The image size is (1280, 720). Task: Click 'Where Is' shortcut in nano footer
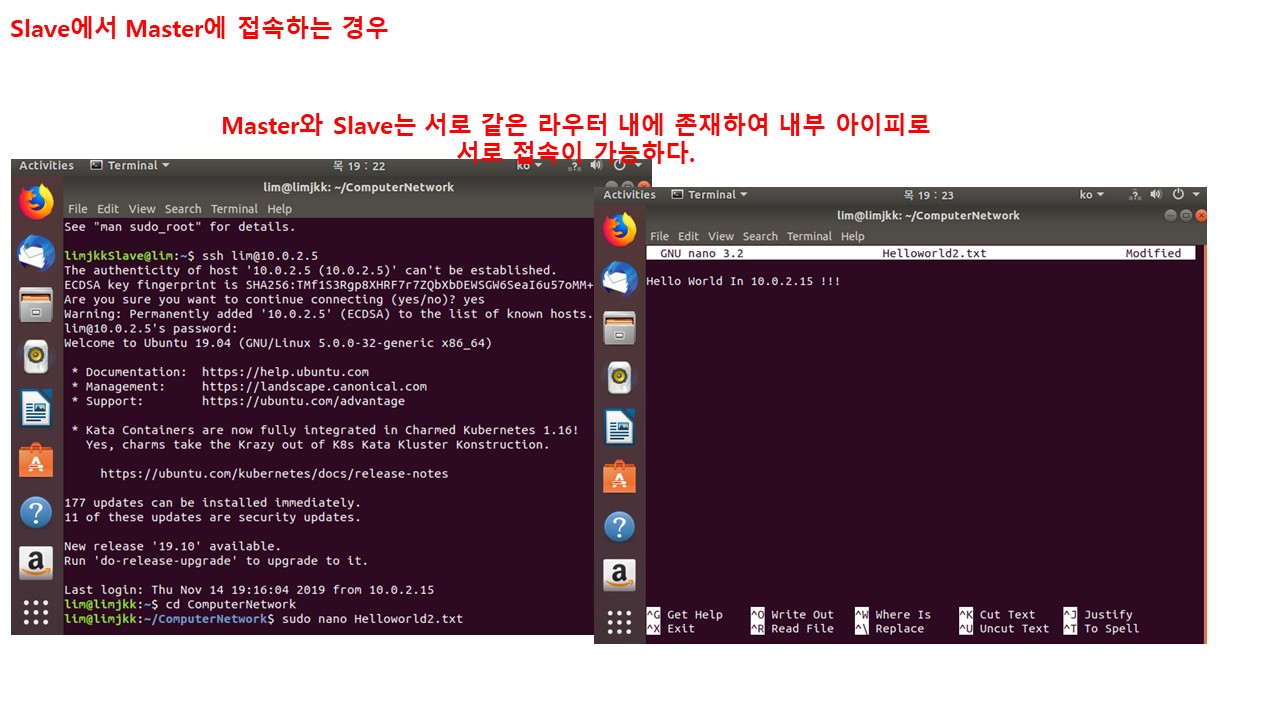(903, 615)
